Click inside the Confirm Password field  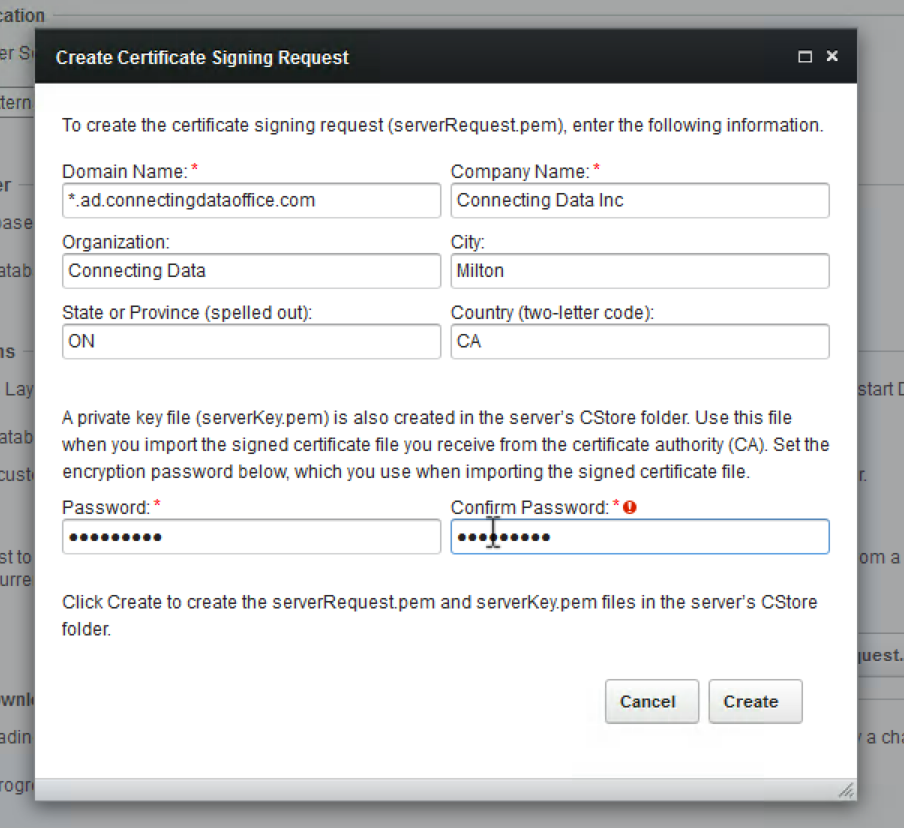(x=640, y=536)
